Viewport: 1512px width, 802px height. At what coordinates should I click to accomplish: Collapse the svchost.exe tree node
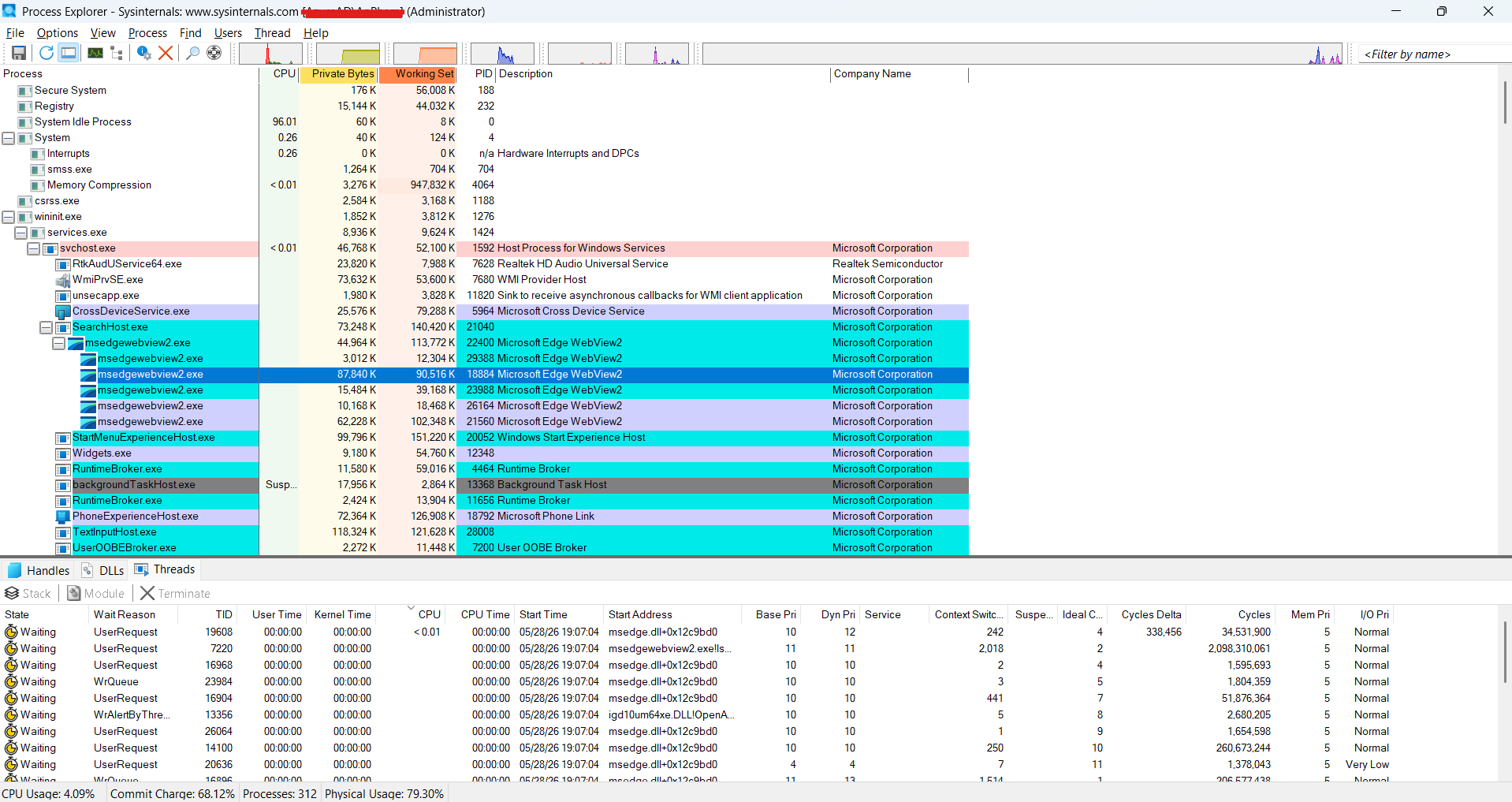point(34,248)
